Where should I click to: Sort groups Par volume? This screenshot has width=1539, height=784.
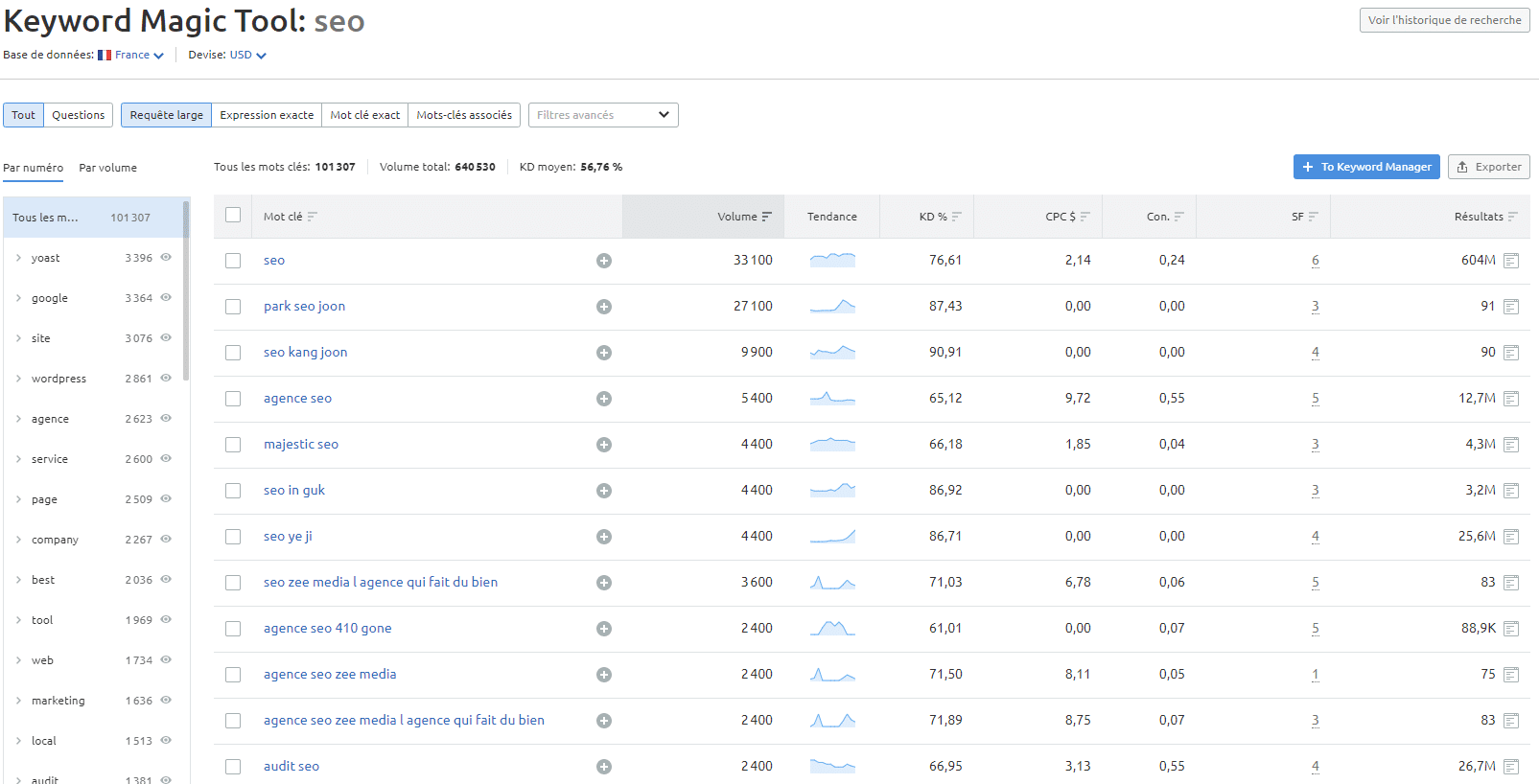pos(107,168)
